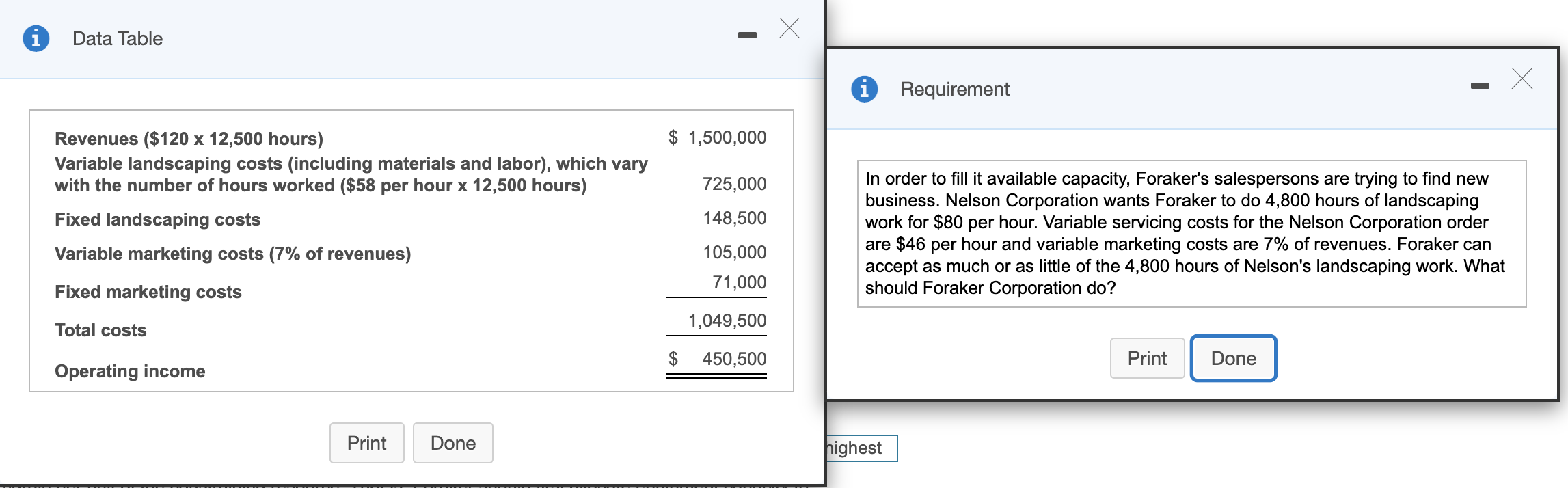
Task: Click the 725,000 variable landscaping cost value
Action: (735, 184)
